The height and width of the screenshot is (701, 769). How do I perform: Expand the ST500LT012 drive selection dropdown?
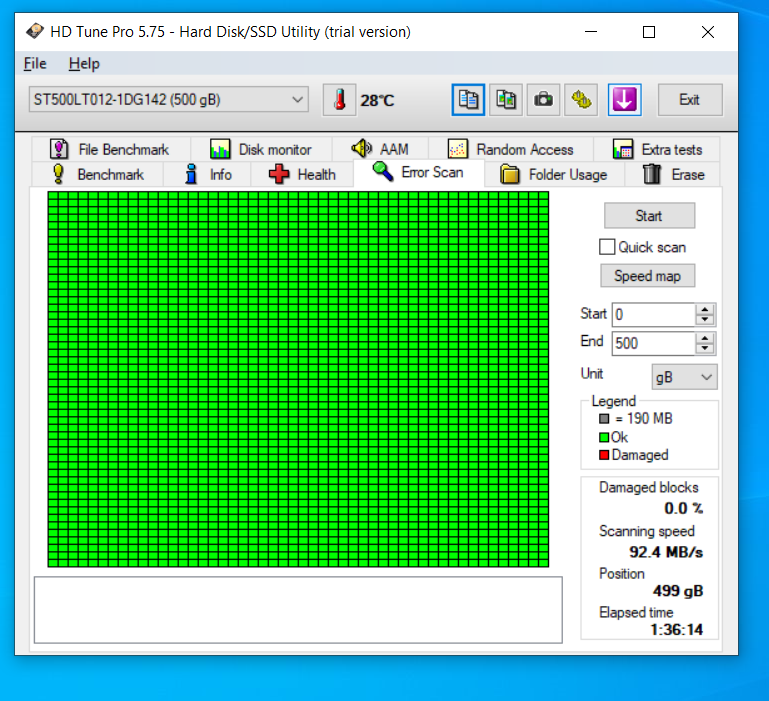point(297,100)
